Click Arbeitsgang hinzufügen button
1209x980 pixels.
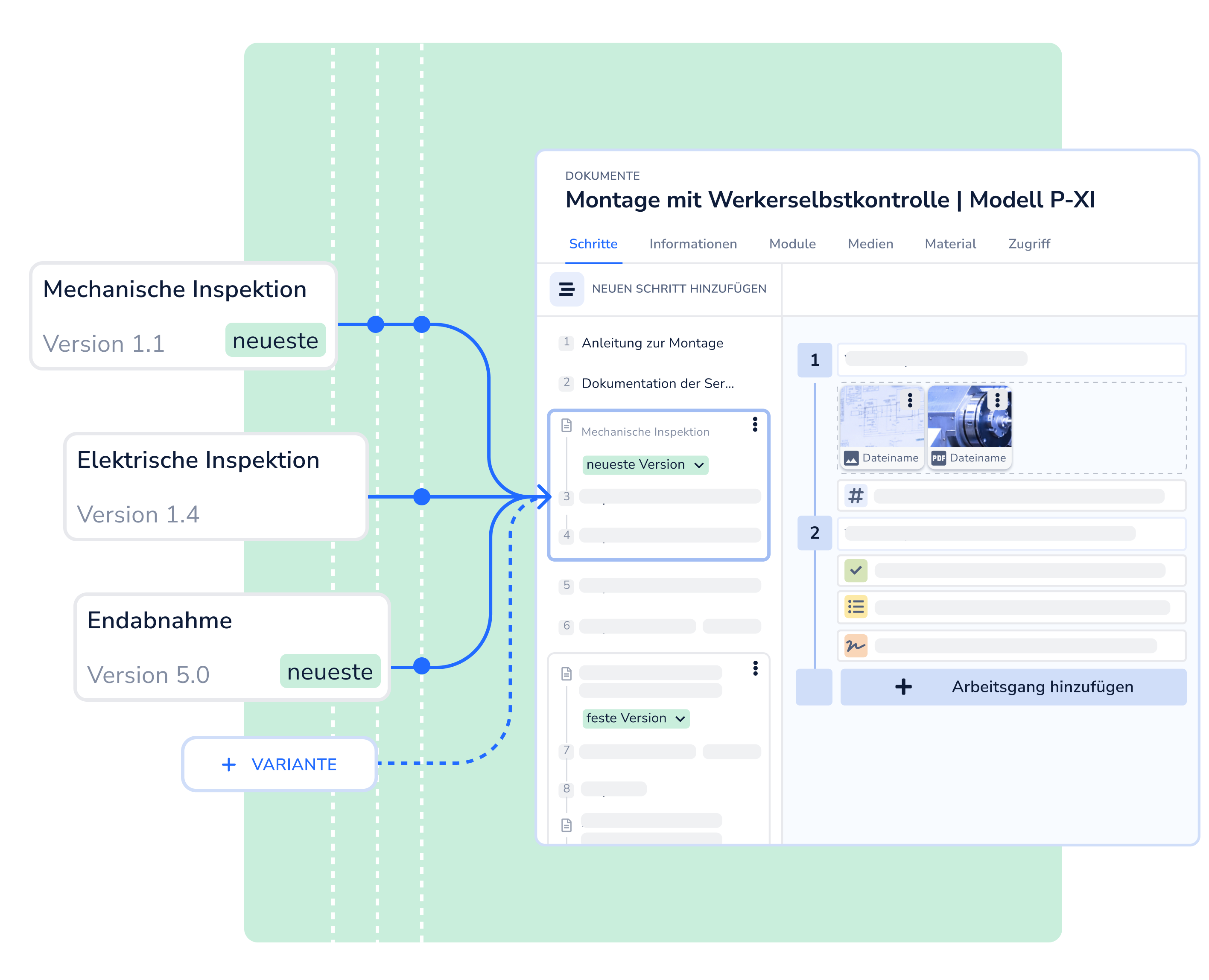(x=1013, y=686)
